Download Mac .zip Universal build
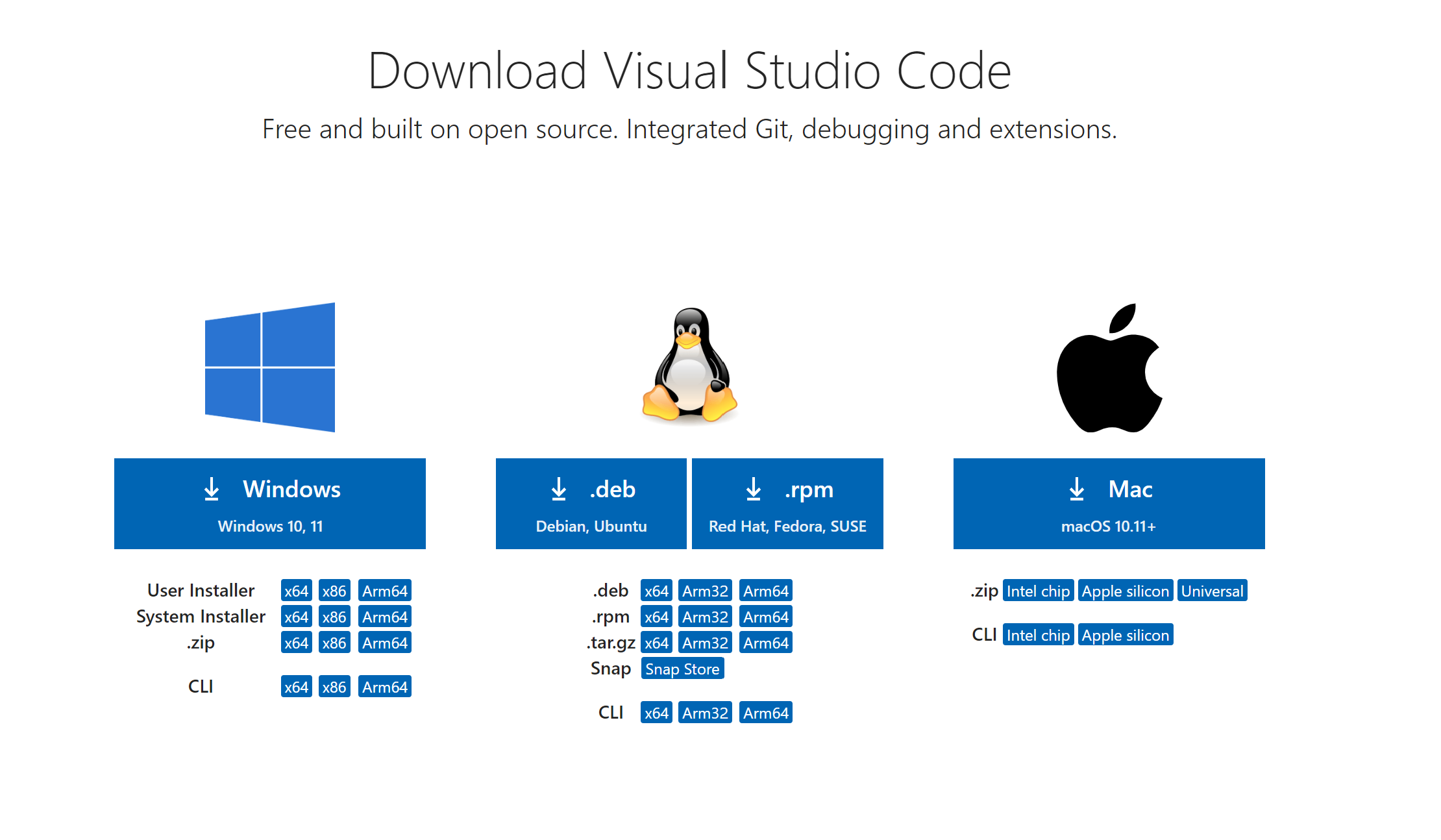This screenshot has width=1441, height=840. [x=1212, y=591]
